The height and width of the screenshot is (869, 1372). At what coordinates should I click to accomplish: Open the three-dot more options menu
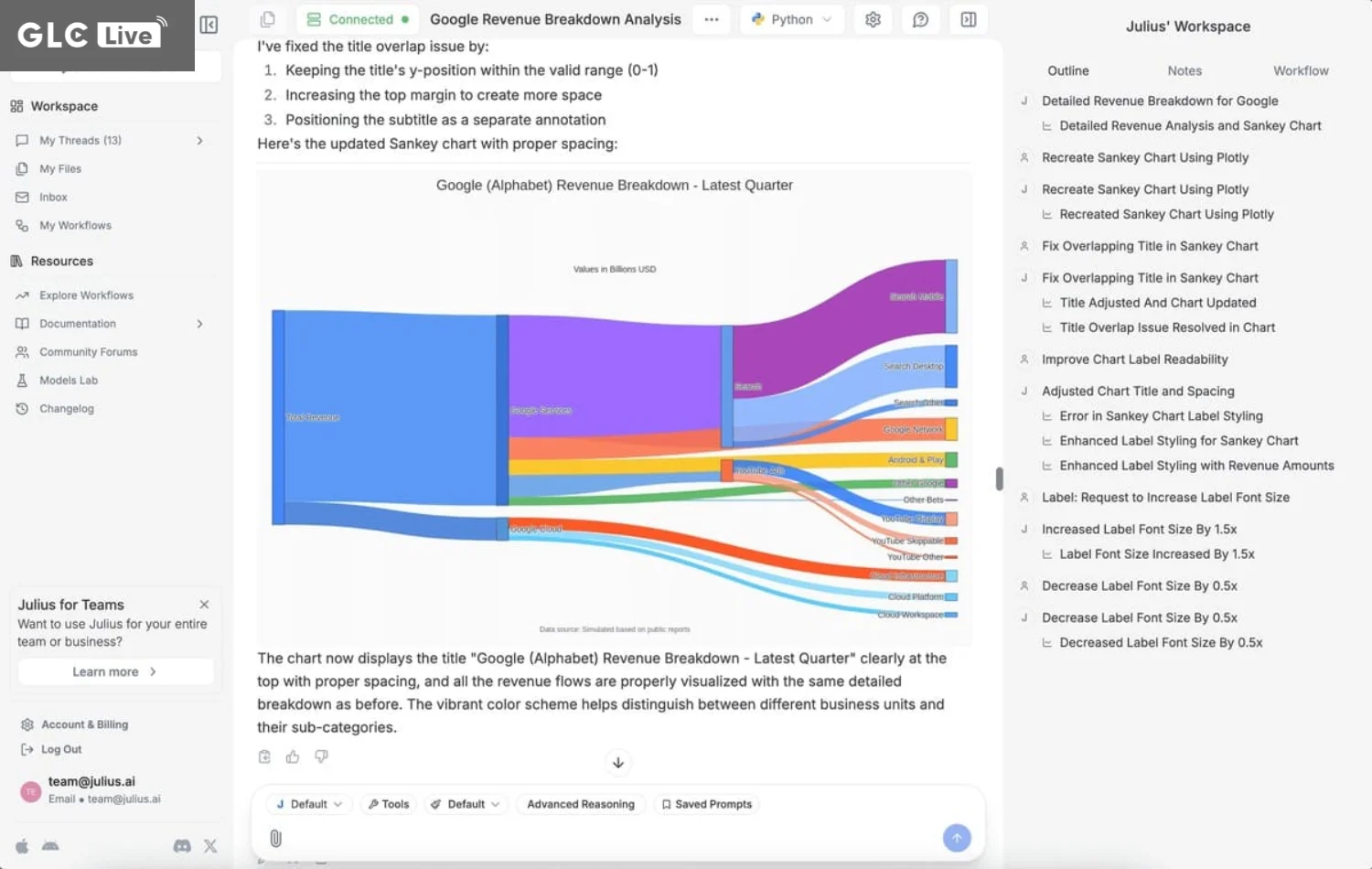tap(712, 19)
